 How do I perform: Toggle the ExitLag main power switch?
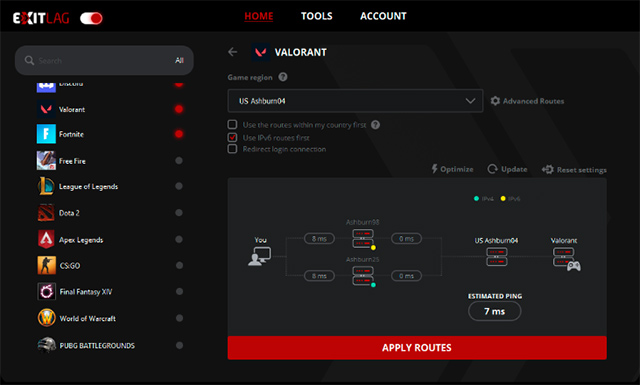point(91,18)
